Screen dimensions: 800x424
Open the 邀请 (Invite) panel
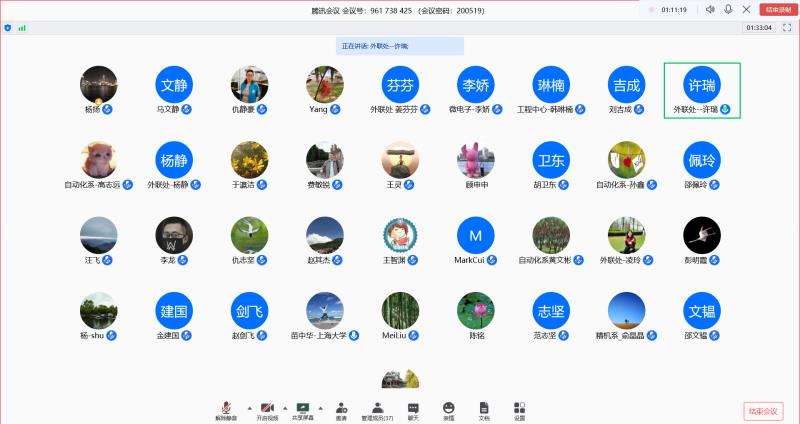(341, 410)
